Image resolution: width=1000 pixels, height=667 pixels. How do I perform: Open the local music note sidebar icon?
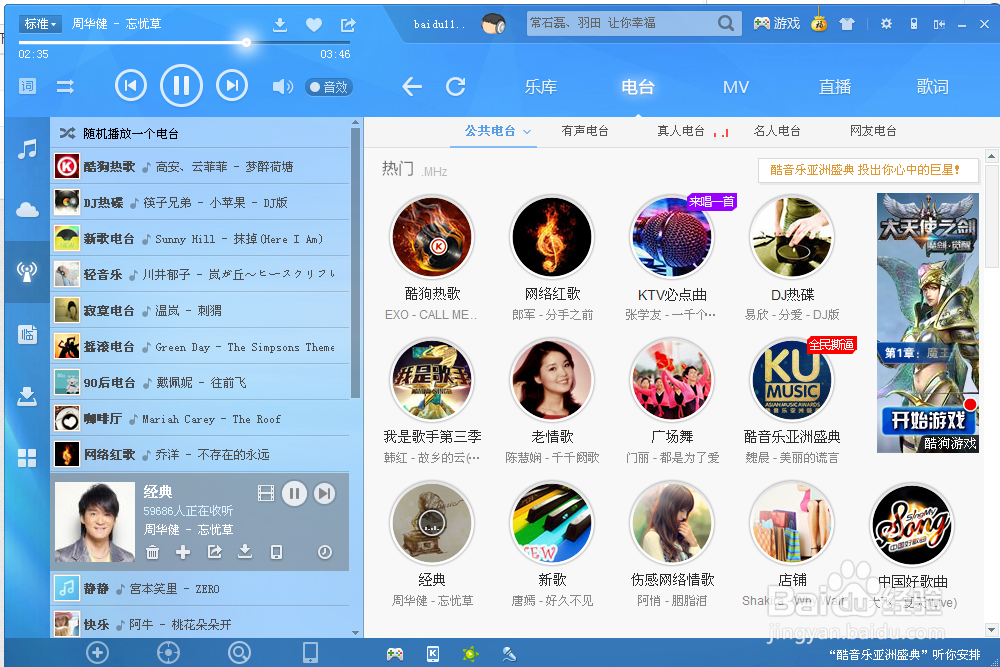click(27, 149)
